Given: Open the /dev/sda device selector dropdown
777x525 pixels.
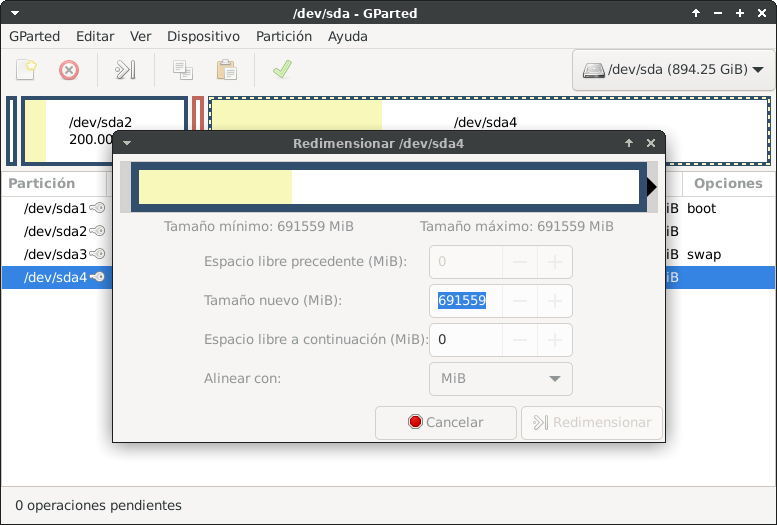Looking at the screenshot, I should click(673, 71).
